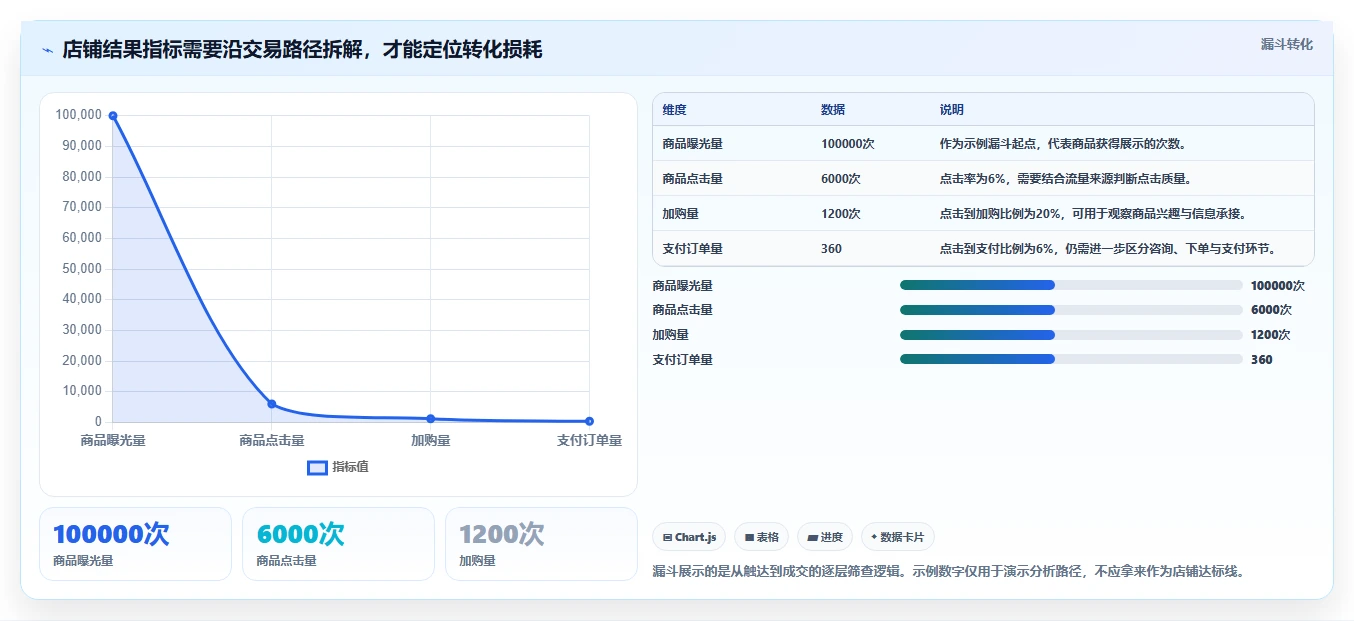Click the 6000次 progress bar value
The width and height of the screenshot is (1354, 621).
point(1271,310)
